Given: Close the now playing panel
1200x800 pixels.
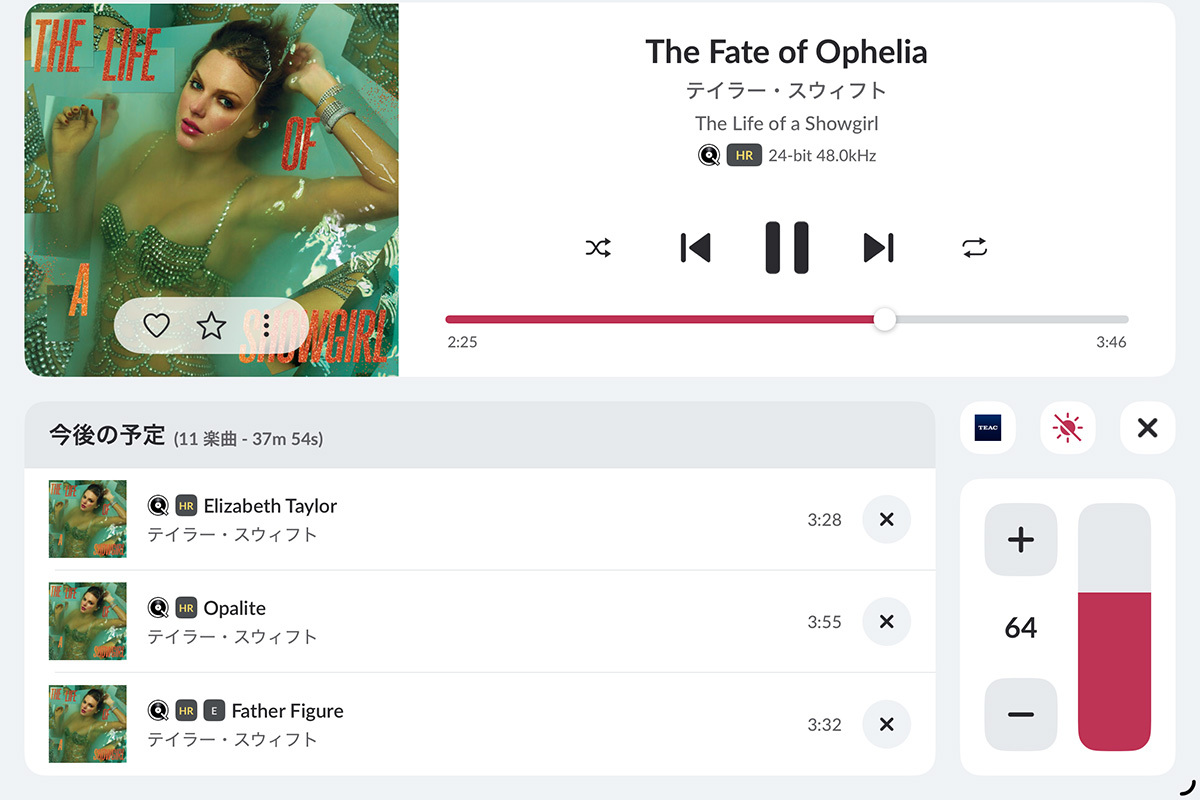Looking at the screenshot, I should (x=1147, y=428).
